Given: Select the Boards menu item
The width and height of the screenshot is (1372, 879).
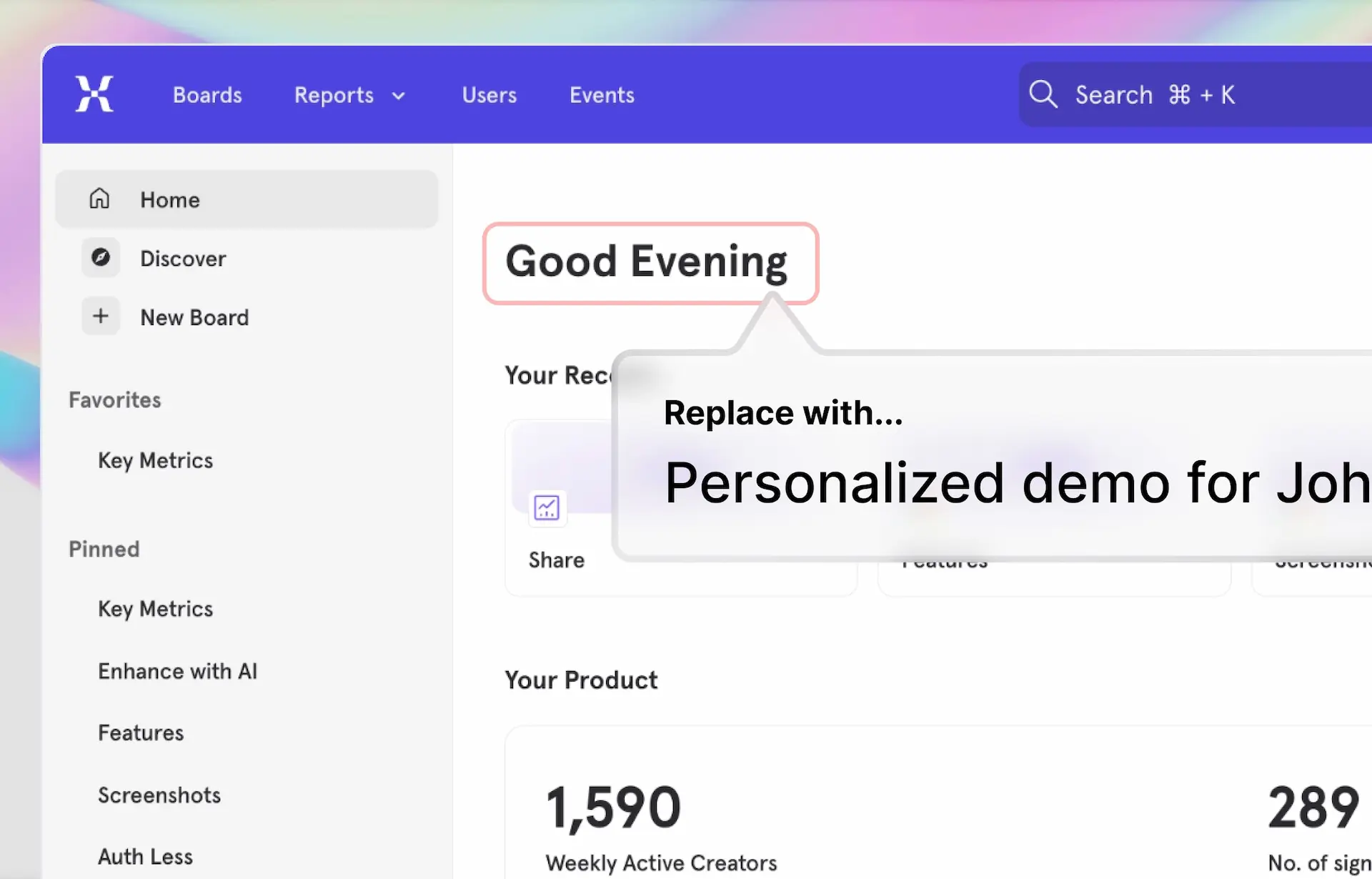Looking at the screenshot, I should 207,94.
